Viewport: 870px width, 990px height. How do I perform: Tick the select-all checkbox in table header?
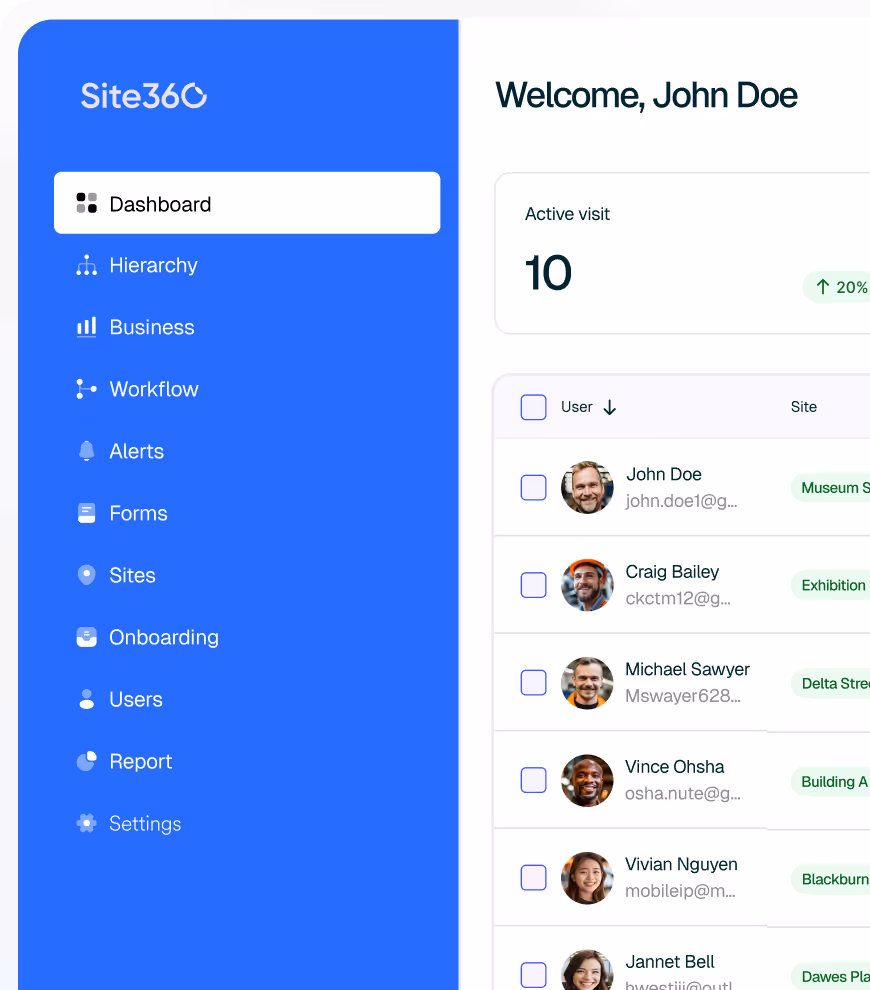(533, 407)
